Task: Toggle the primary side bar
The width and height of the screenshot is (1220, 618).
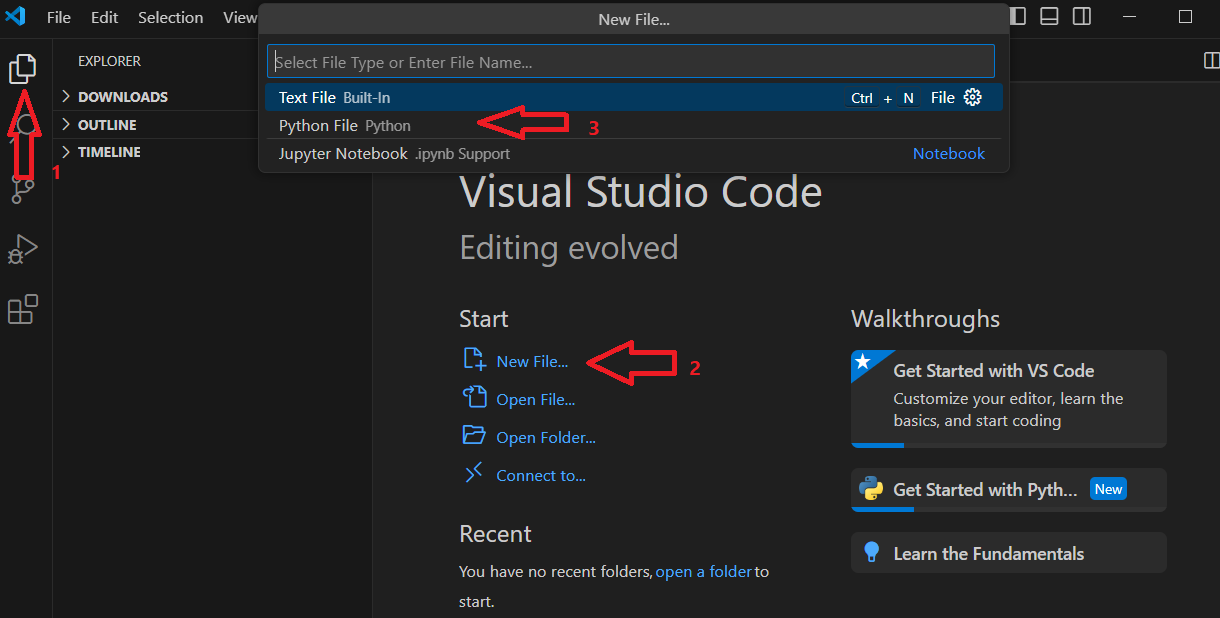Action: [x=1017, y=17]
